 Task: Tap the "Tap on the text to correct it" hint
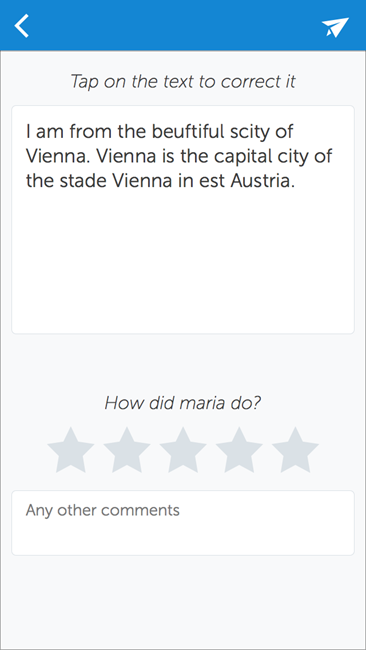point(183,81)
